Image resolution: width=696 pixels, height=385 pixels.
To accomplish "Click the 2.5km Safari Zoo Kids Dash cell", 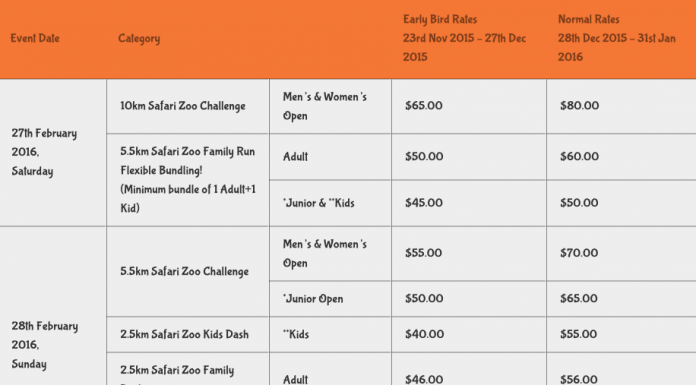I will [x=188, y=334].
